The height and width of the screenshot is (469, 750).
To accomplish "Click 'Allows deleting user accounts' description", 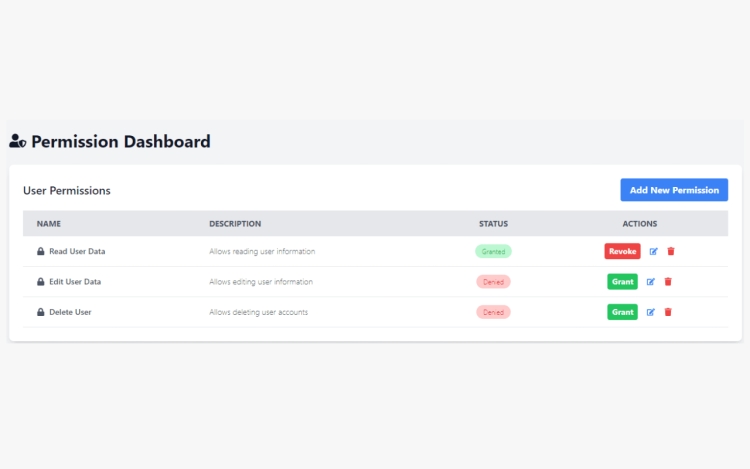I will pos(258,312).
